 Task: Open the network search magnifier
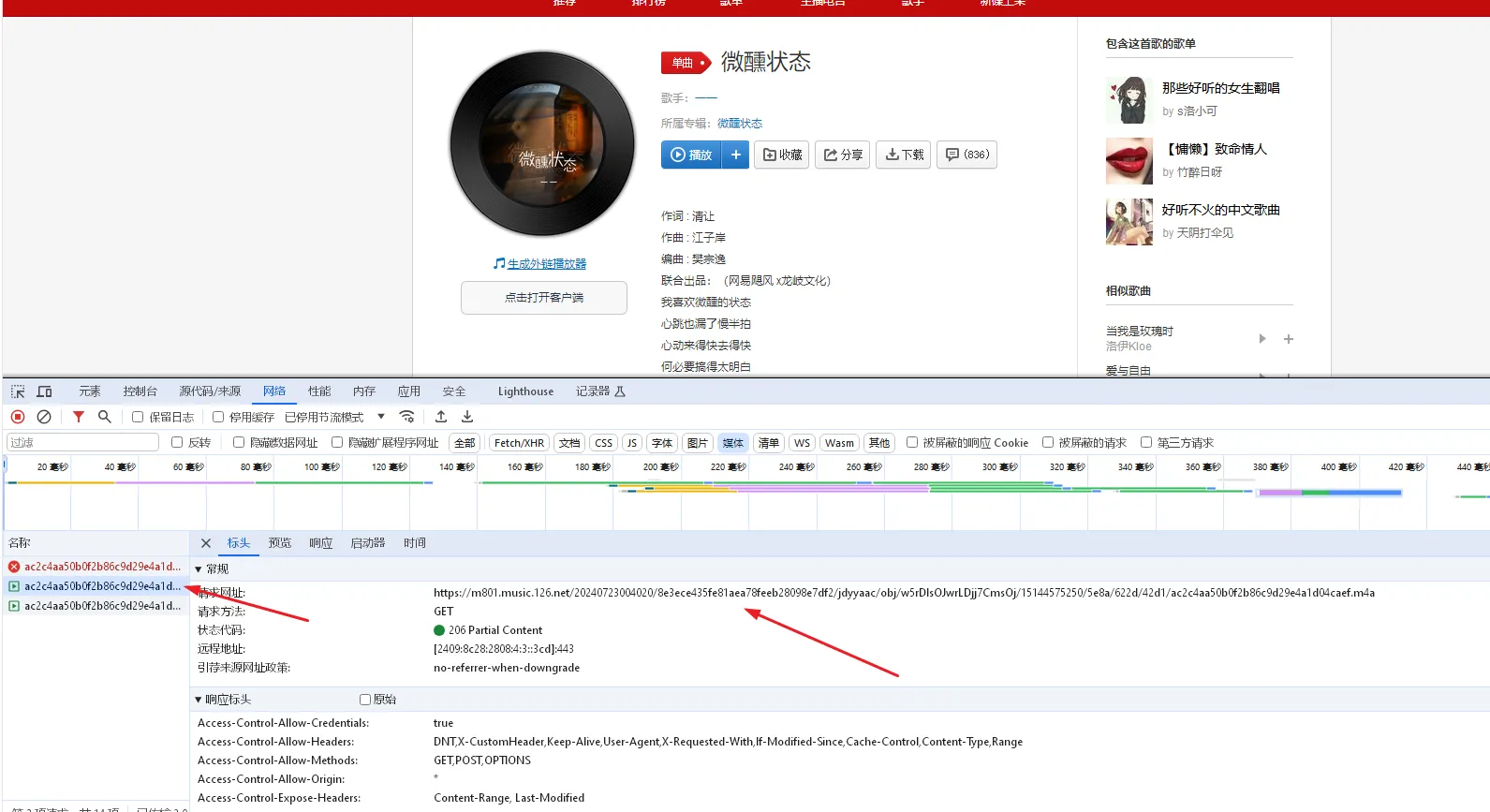click(x=105, y=417)
